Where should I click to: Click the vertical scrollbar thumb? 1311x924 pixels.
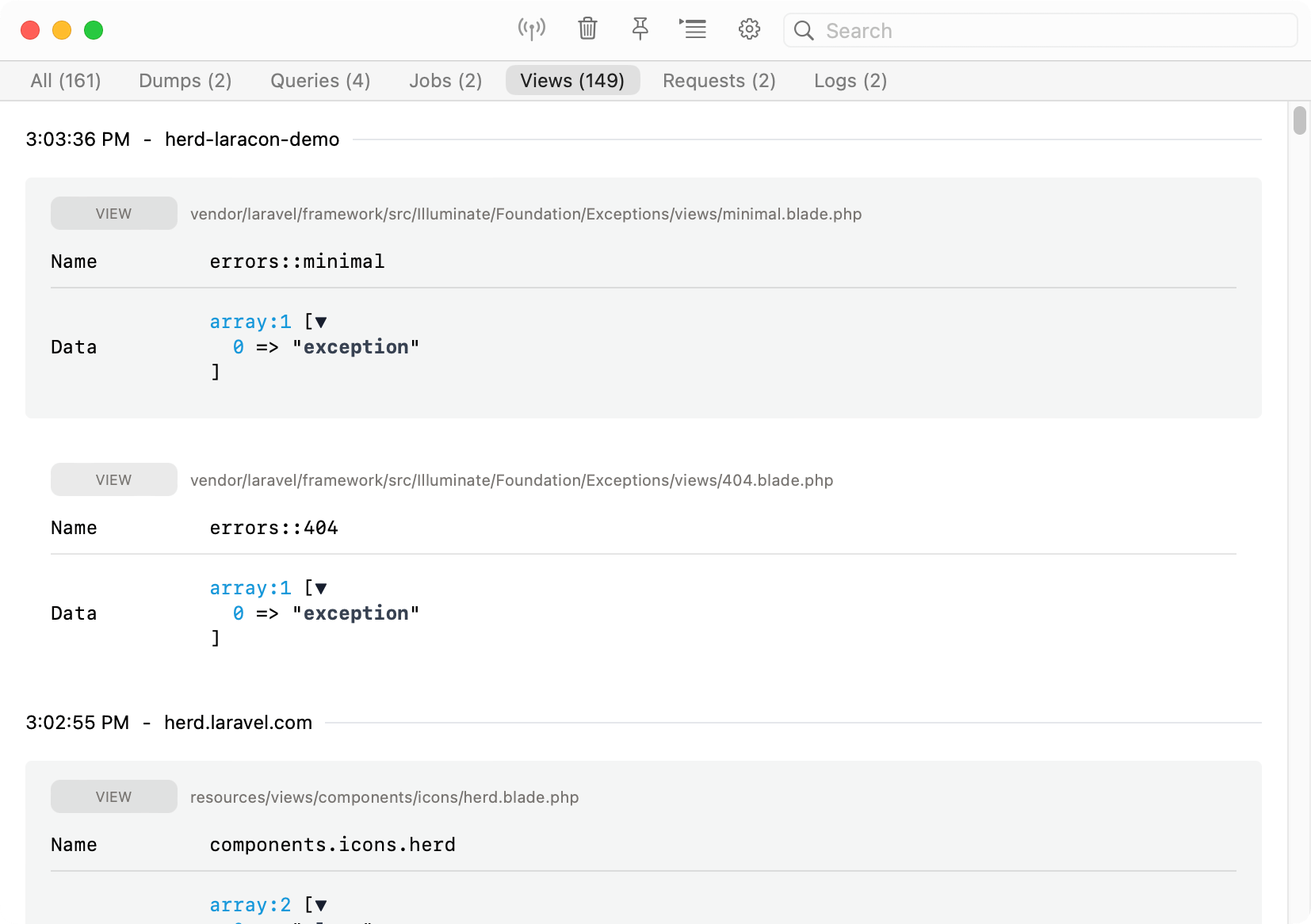click(1300, 120)
